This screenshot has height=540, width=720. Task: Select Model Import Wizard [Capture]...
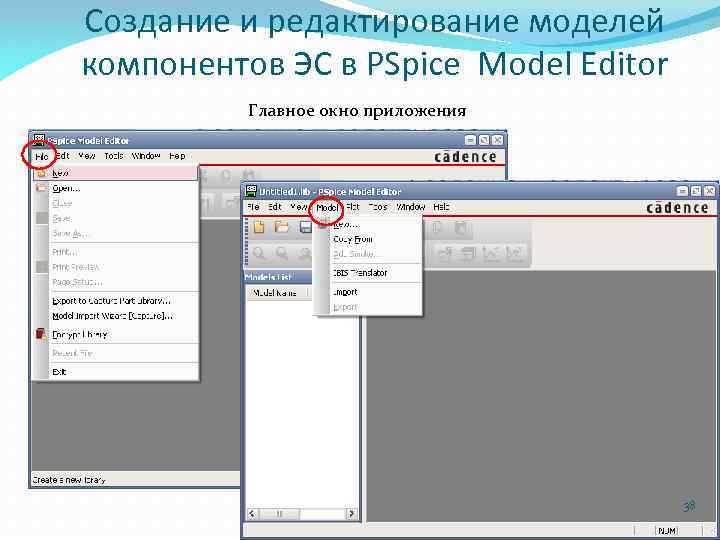(115, 316)
